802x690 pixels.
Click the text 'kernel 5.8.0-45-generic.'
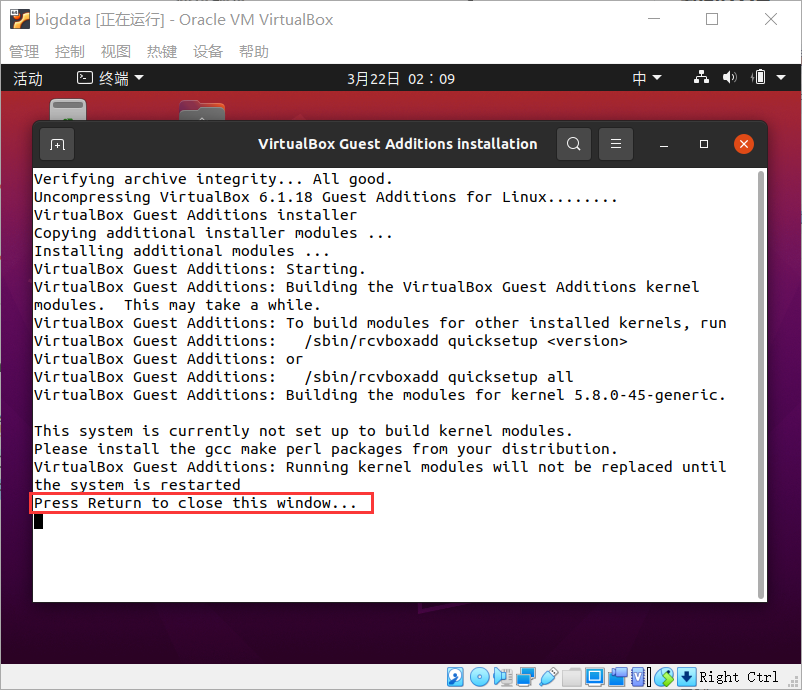pos(618,395)
